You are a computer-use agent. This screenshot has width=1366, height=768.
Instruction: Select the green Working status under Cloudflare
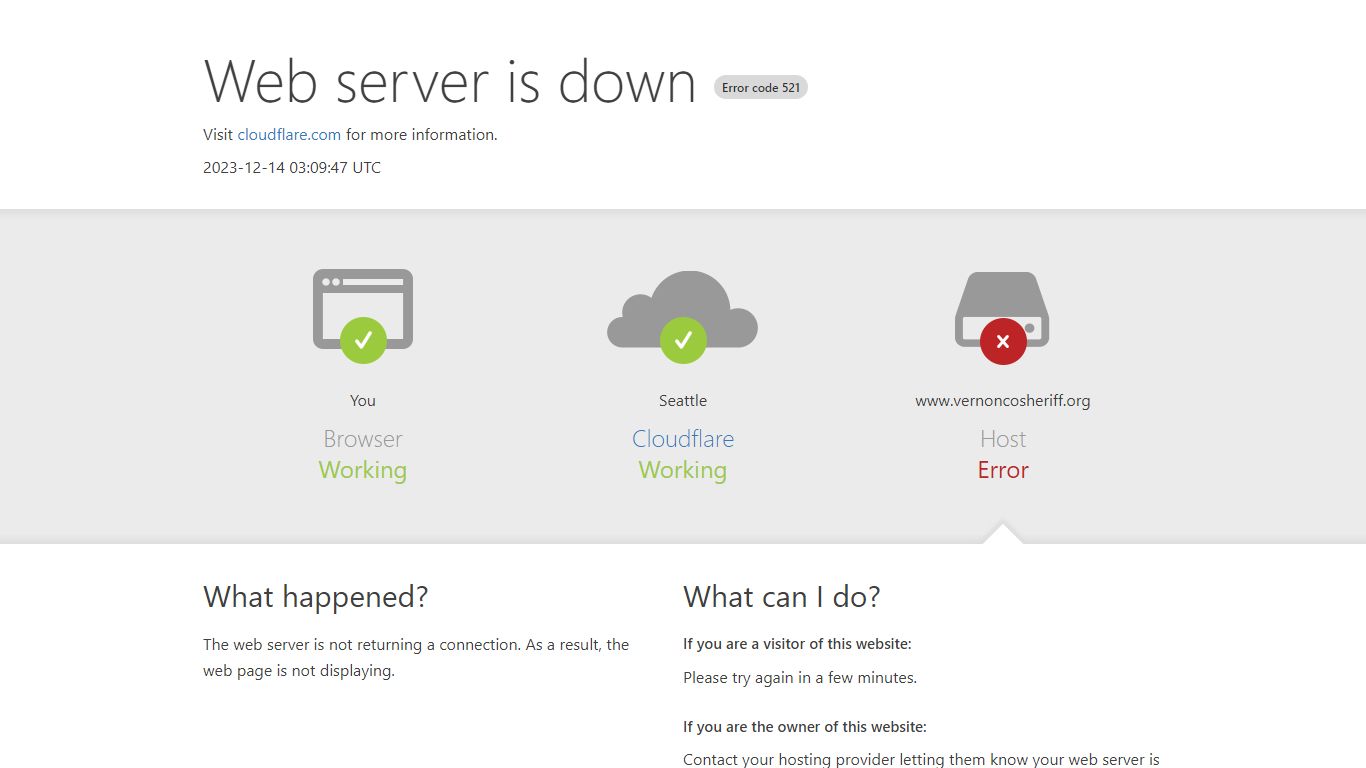[x=683, y=470]
